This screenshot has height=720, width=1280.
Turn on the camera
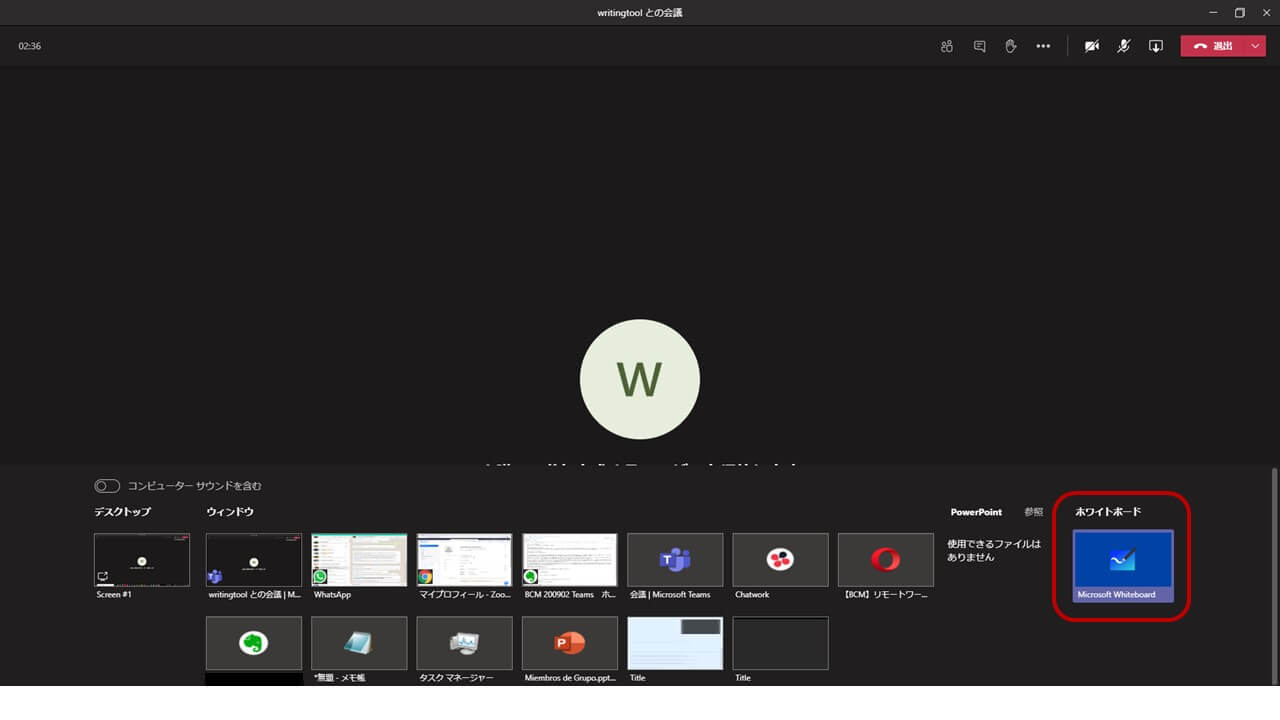[1092, 46]
